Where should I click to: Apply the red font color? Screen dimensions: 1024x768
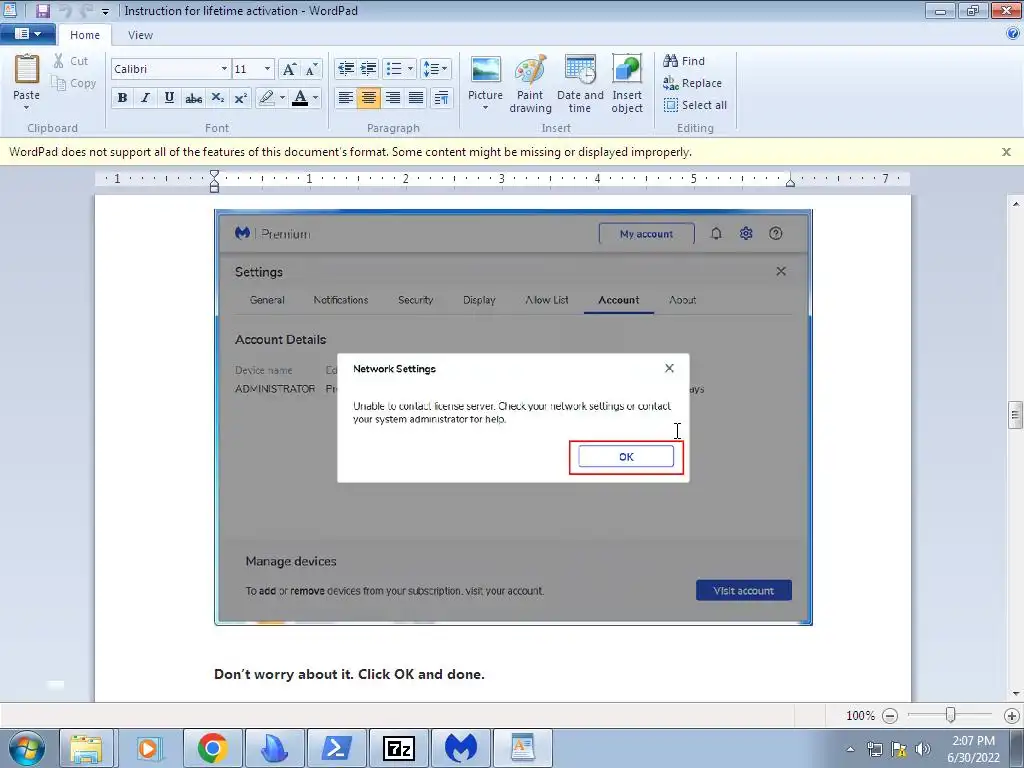click(x=300, y=98)
